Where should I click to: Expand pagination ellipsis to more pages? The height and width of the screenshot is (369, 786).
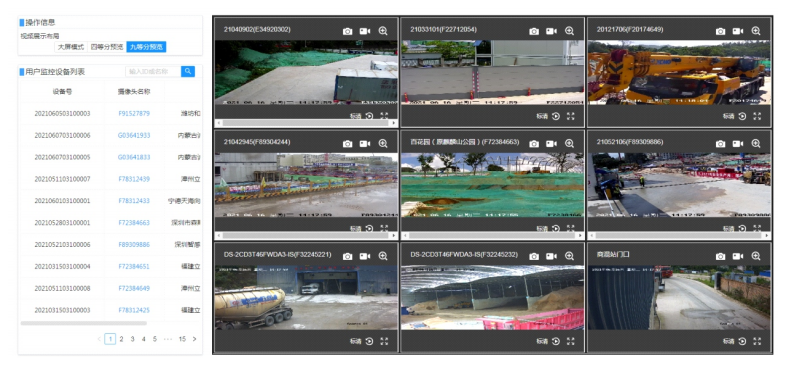tap(168, 339)
